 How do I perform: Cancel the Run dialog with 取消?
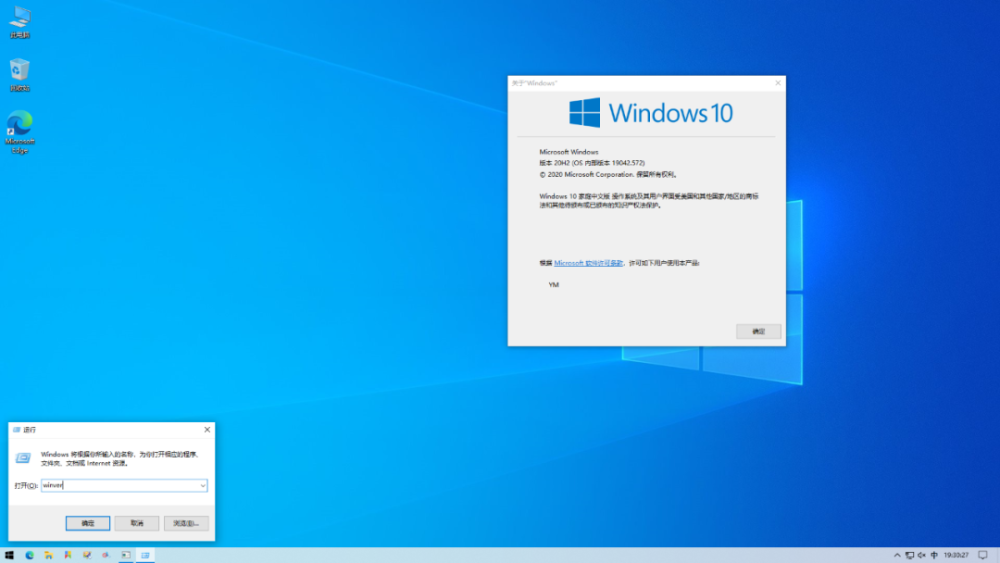point(137,523)
